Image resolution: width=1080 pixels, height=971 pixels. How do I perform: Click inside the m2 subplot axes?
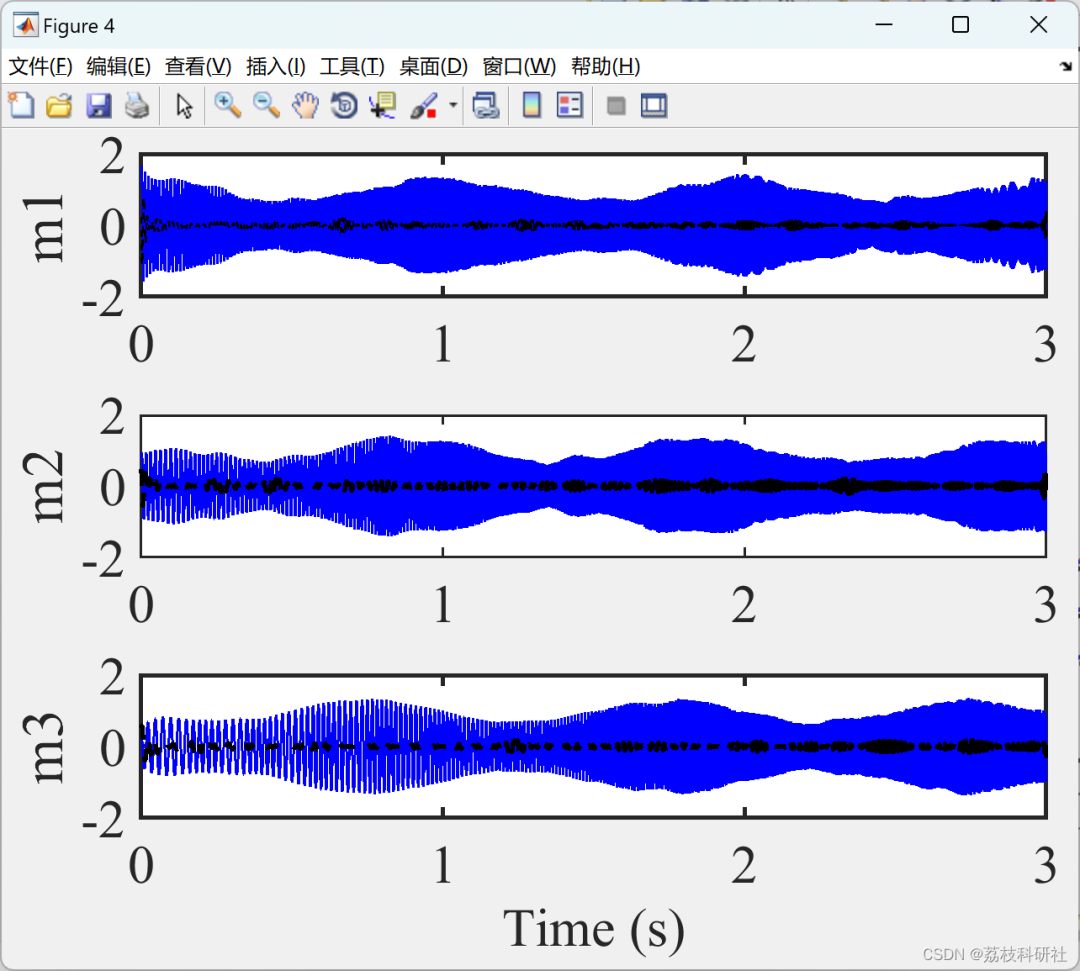tap(593, 486)
